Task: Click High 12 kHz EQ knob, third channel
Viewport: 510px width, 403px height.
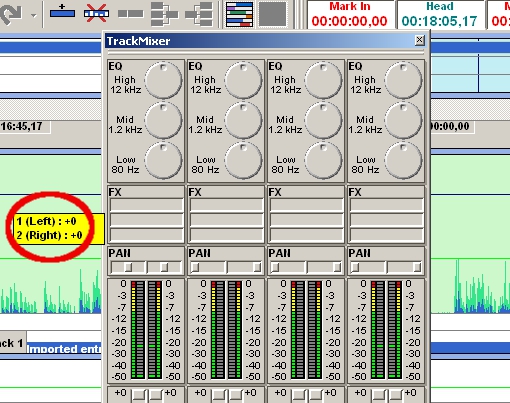Action: pyautogui.click(x=323, y=80)
